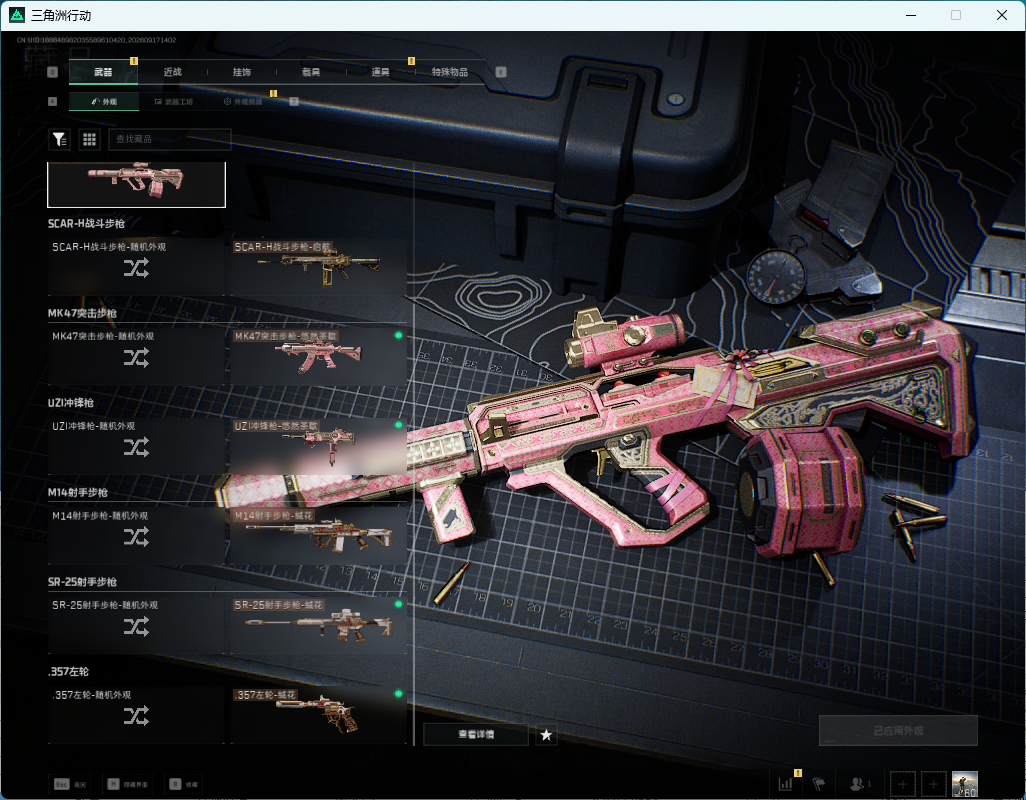
Task: Select SR-25 random appearance shuffle icon
Action: pyautogui.click(x=136, y=626)
